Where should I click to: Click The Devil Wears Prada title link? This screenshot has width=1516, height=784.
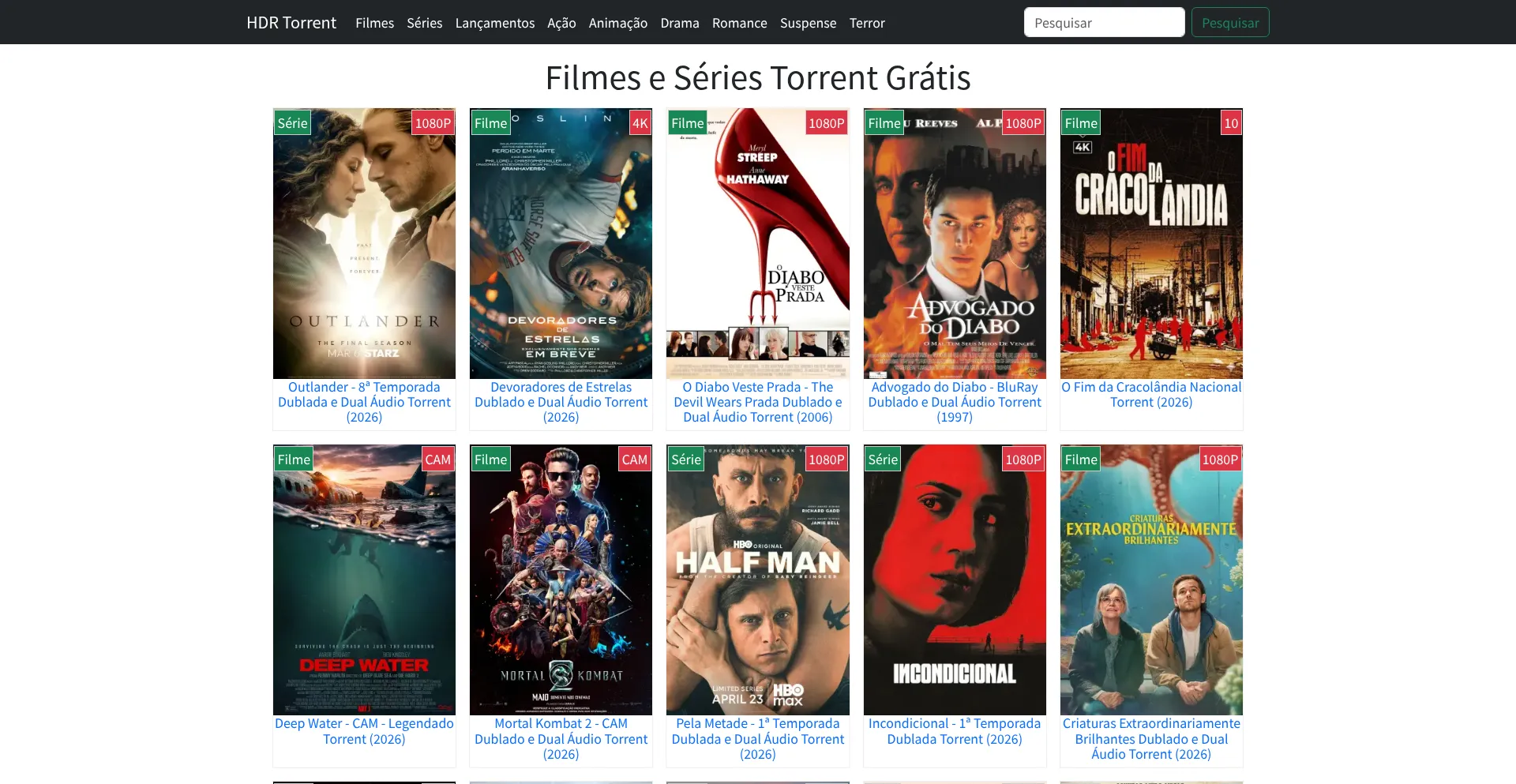pos(758,402)
